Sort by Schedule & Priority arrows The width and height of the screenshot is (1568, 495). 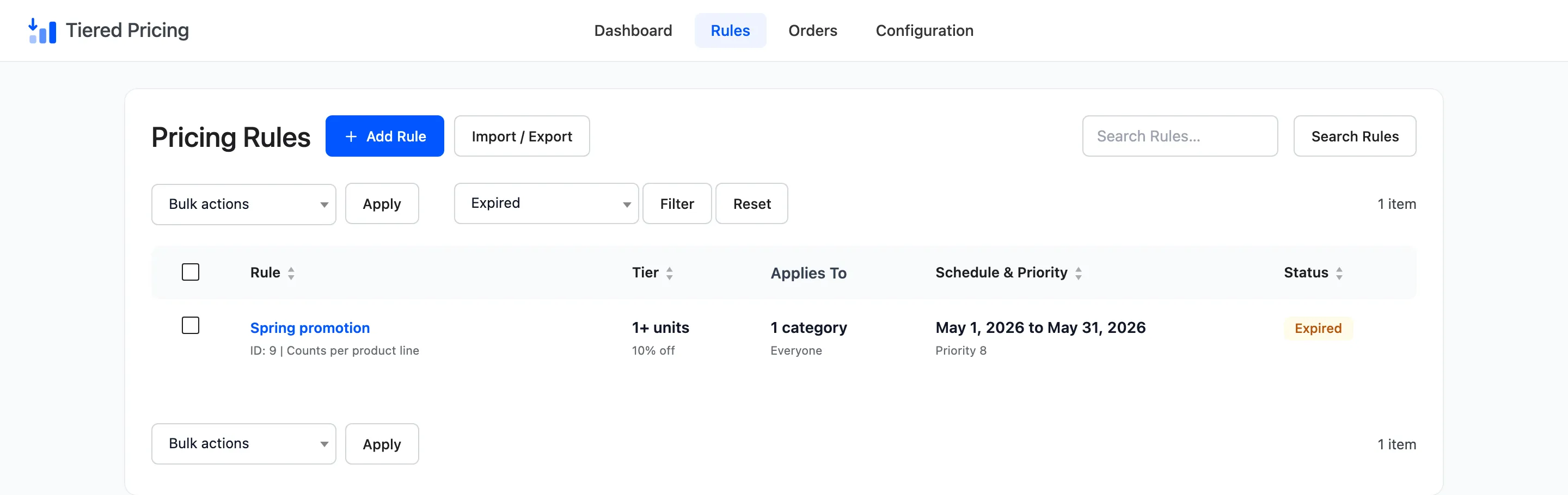point(1078,274)
